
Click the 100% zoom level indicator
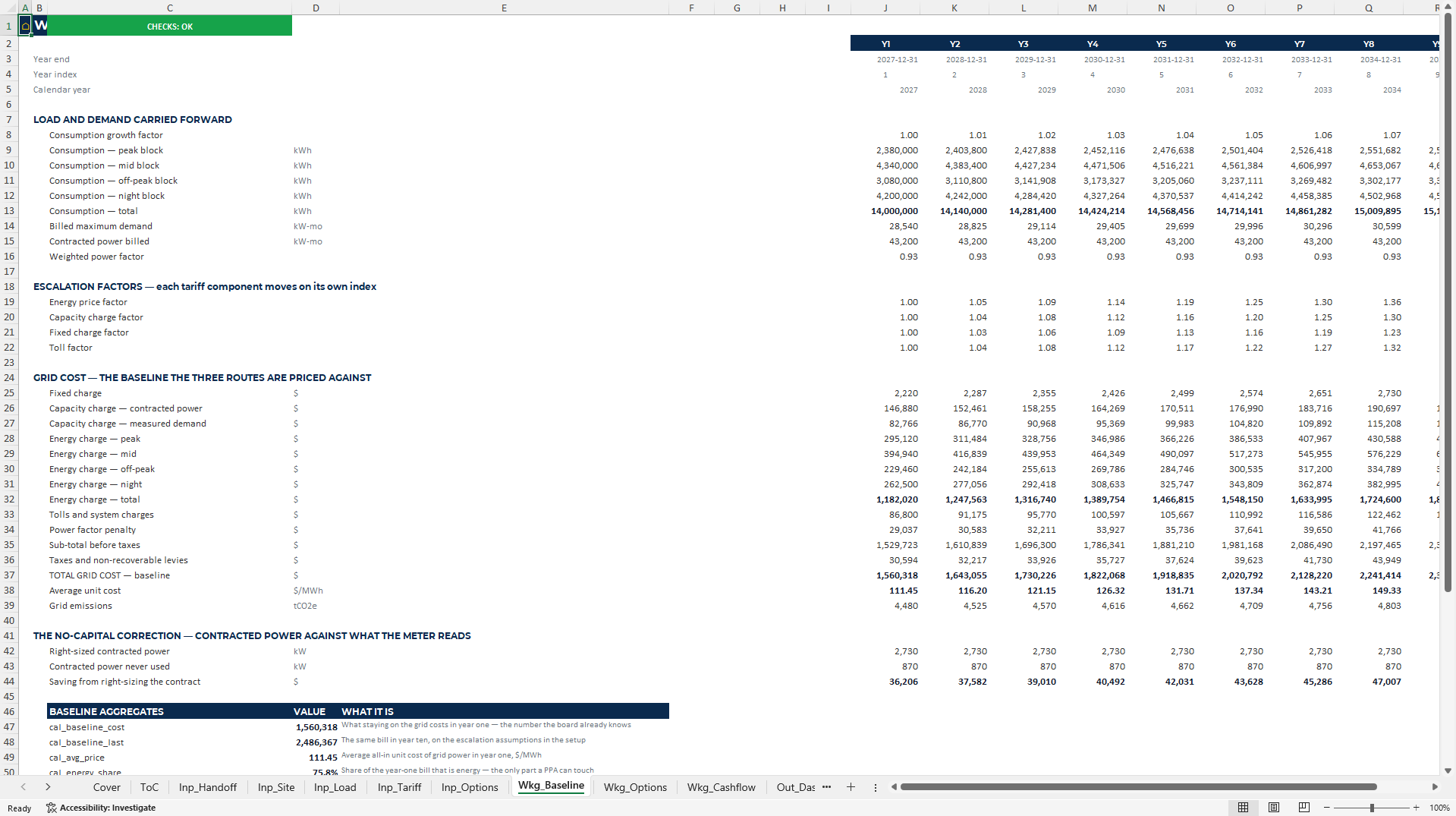[x=1439, y=808]
